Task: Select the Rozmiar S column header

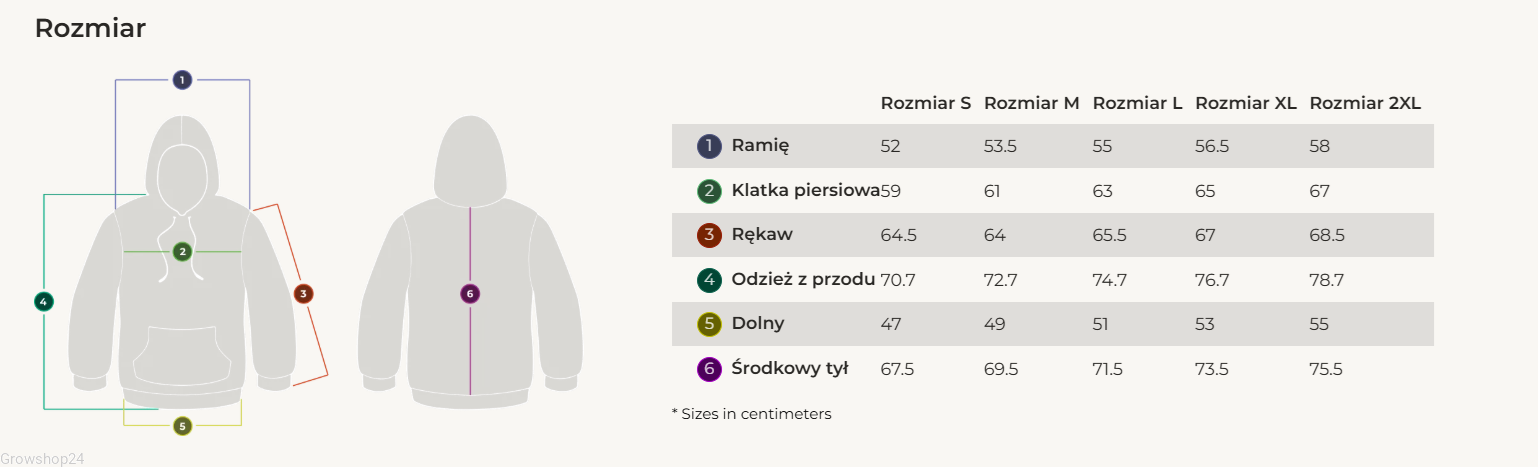Action: 925,103
